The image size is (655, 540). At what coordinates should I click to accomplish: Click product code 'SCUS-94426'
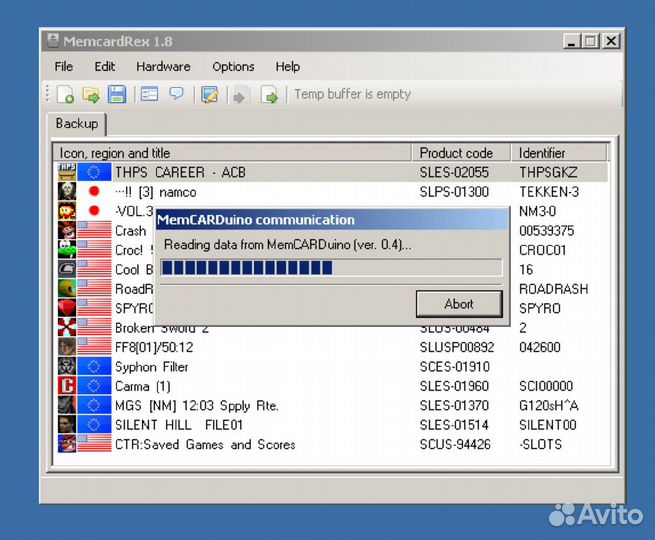(455, 445)
